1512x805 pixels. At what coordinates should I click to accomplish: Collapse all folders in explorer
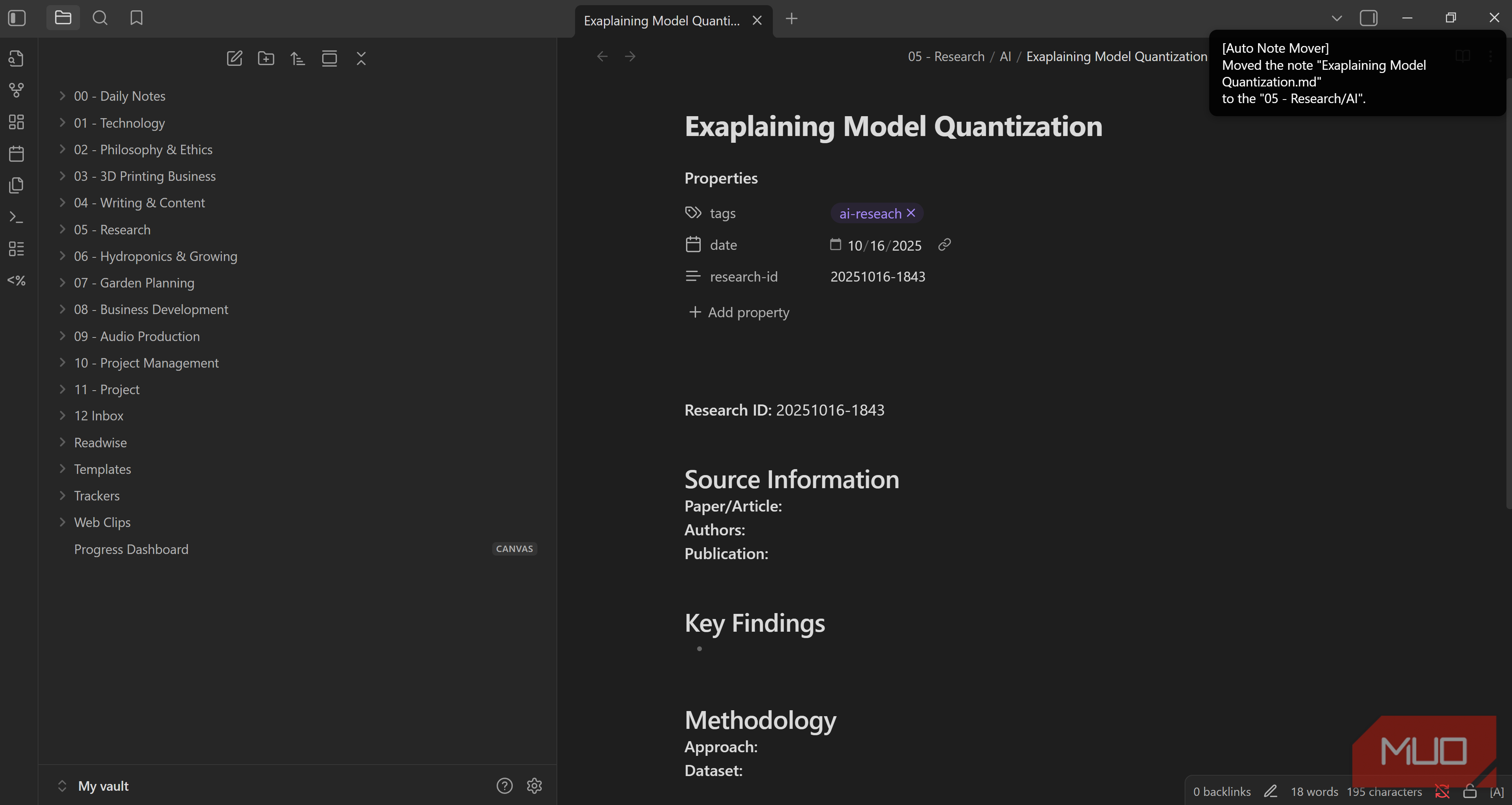(361, 58)
